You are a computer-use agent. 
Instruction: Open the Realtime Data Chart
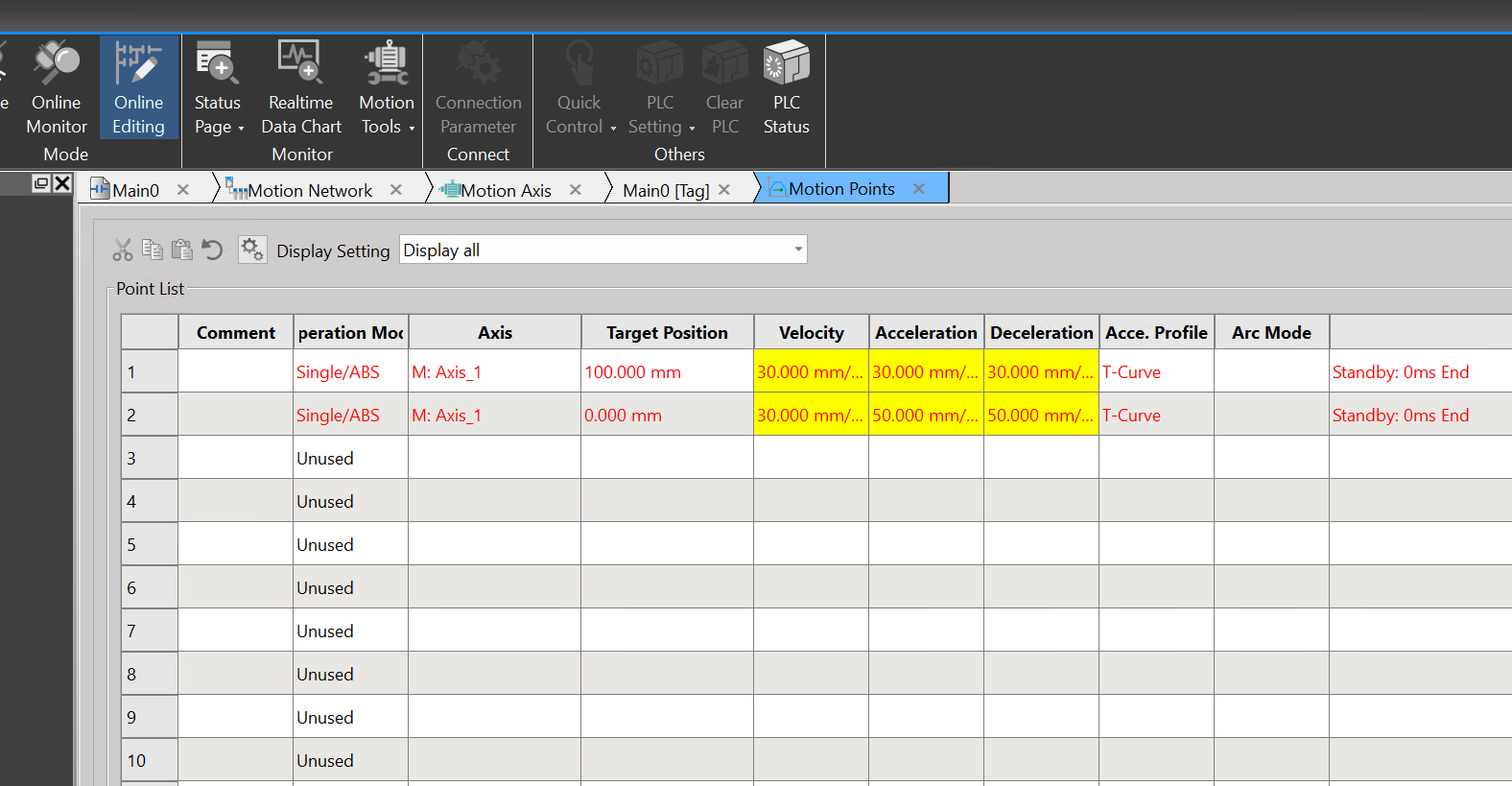[x=300, y=88]
